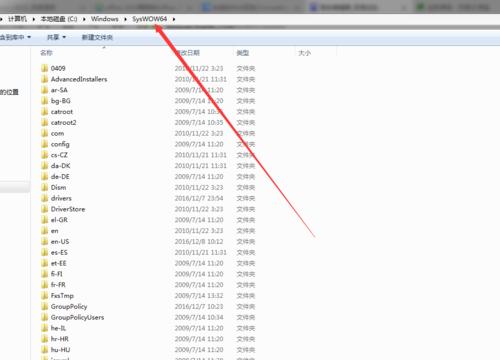Click the en-US folder icon
The image size is (500, 360).
coord(44,242)
